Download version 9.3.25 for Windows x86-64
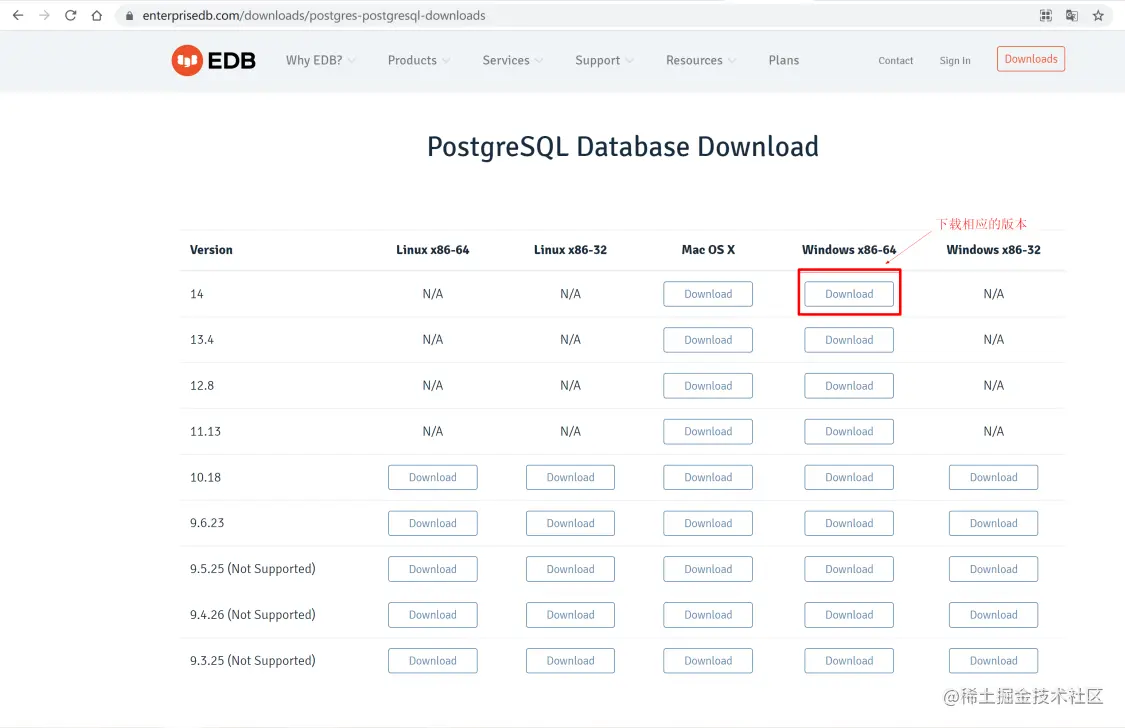Image resolution: width=1125 pixels, height=728 pixels. [849, 661]
